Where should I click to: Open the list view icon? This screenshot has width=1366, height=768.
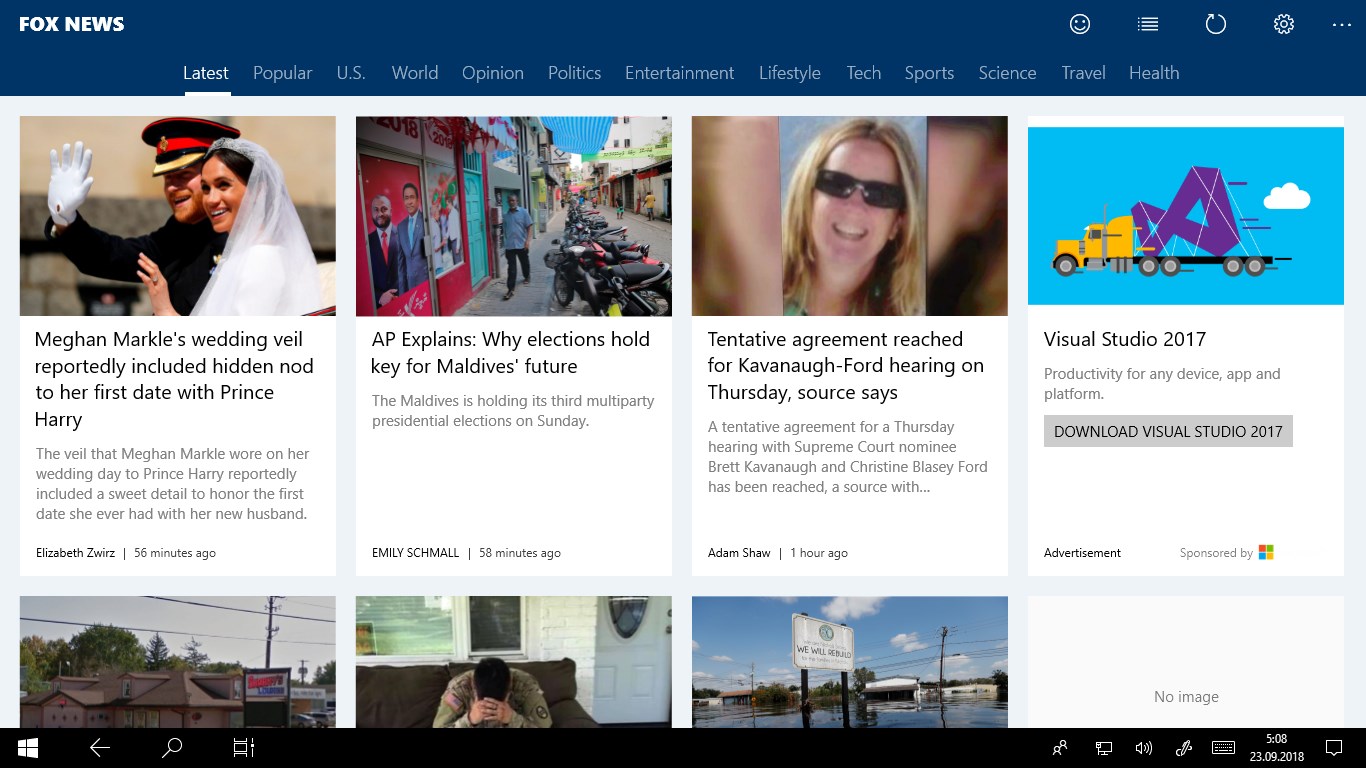tap(1148, 24)
